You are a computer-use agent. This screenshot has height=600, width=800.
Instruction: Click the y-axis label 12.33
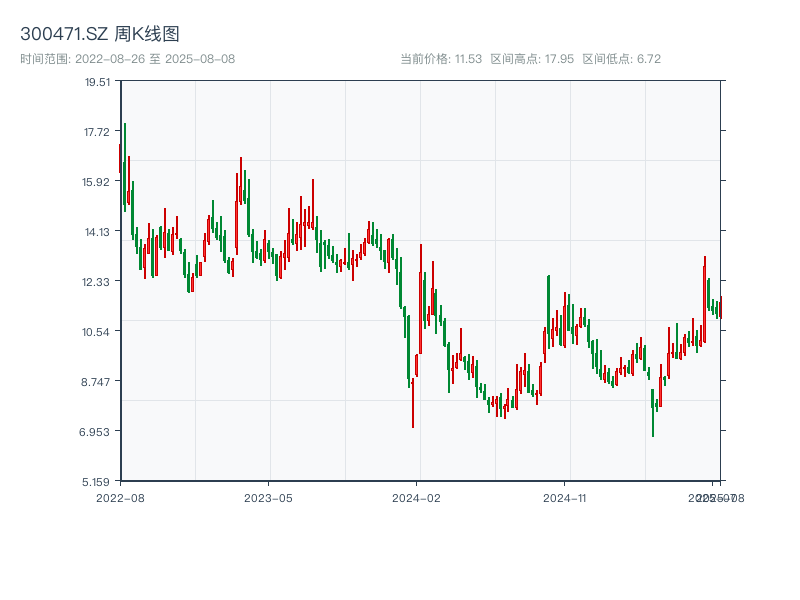[96, 282]
